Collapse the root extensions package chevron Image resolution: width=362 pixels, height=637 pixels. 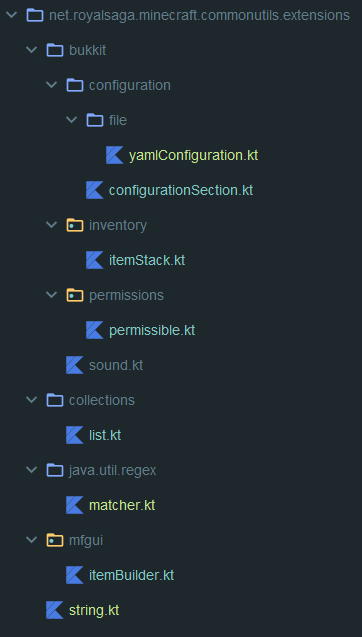coord(11,15)
